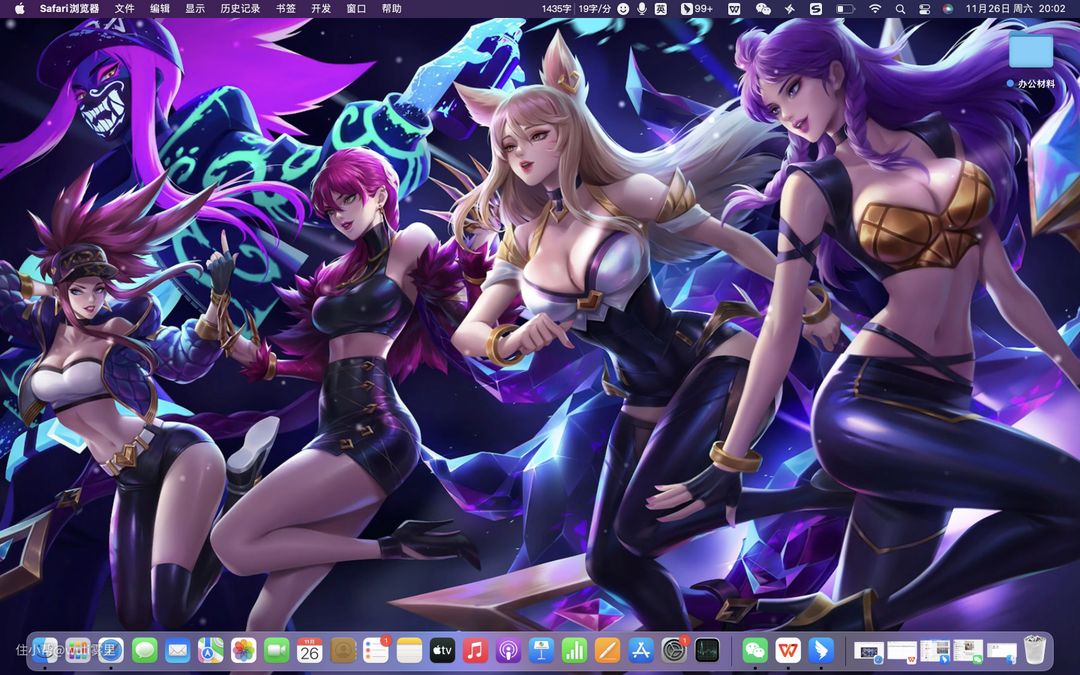
Task: Open System Preferences in the Dock
Action: [674, 650]
